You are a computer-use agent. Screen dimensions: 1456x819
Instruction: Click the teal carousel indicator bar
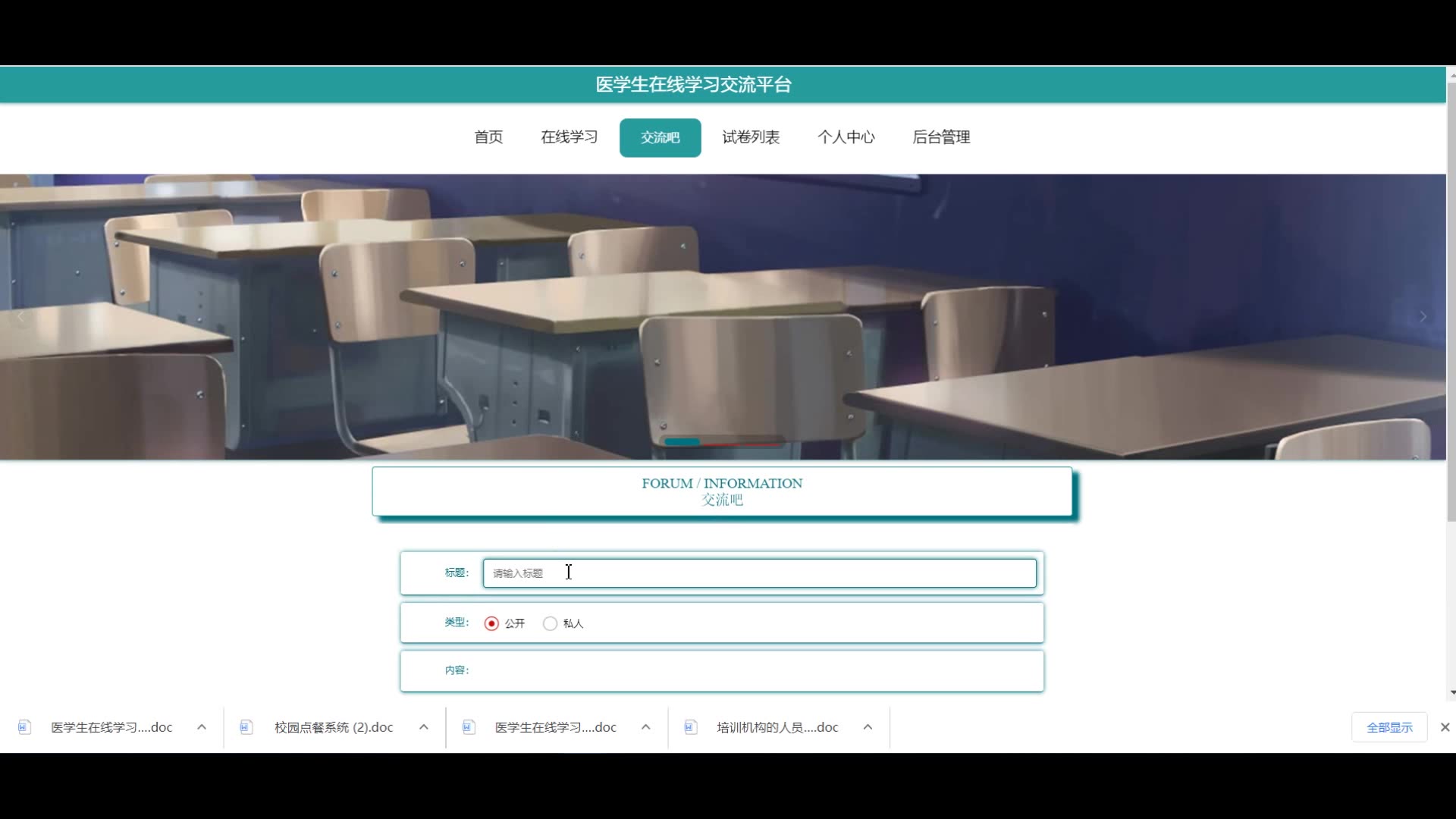click(682, 441)
